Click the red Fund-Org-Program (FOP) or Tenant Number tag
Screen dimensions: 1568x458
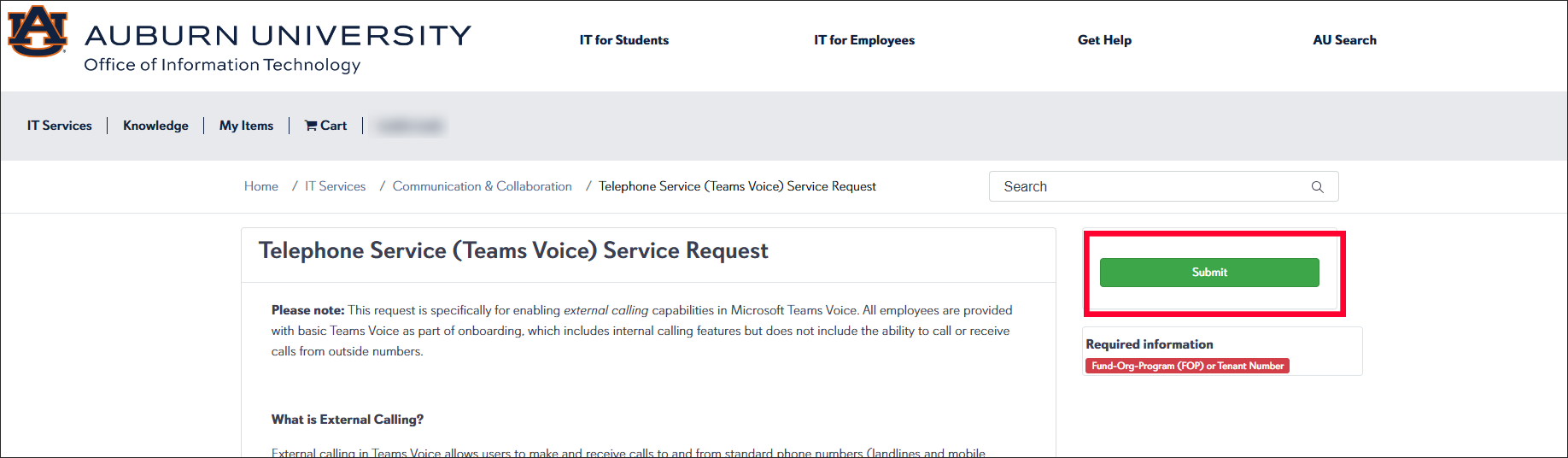click(x=1187, y=366)
